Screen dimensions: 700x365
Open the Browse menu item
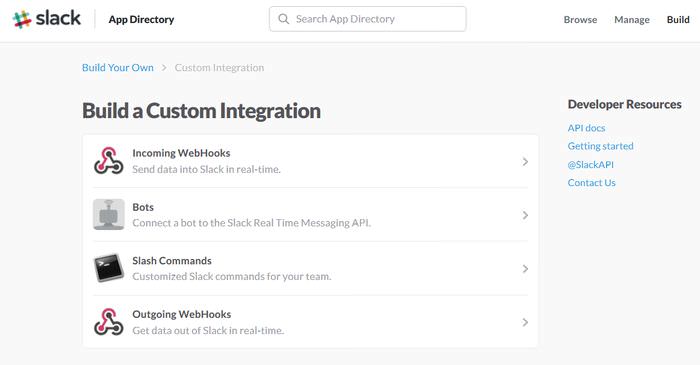coord(580,20)
